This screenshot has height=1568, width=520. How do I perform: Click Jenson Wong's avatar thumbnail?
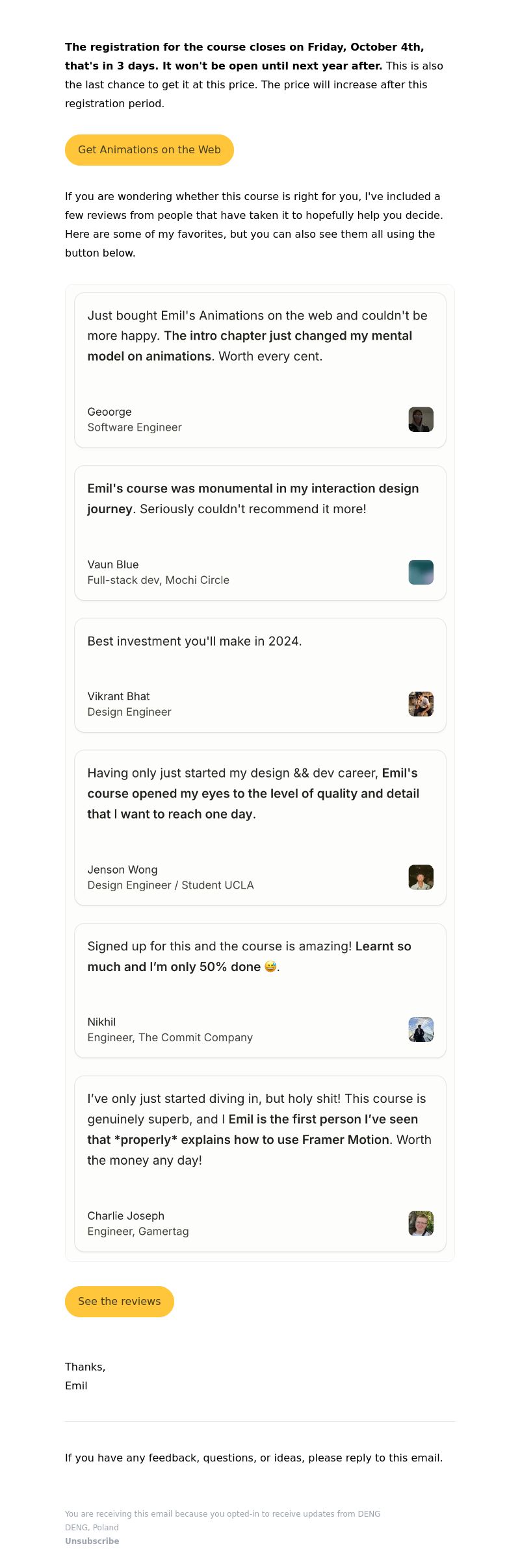(x=421, y=877)
